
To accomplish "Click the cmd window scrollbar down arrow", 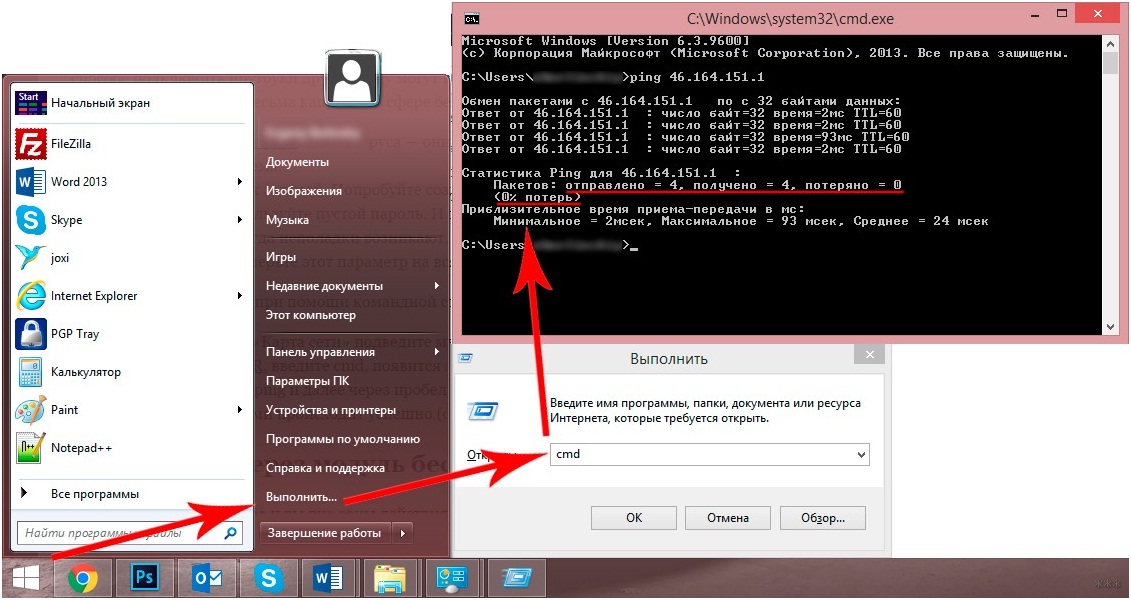I will [x=1111, y=327].
